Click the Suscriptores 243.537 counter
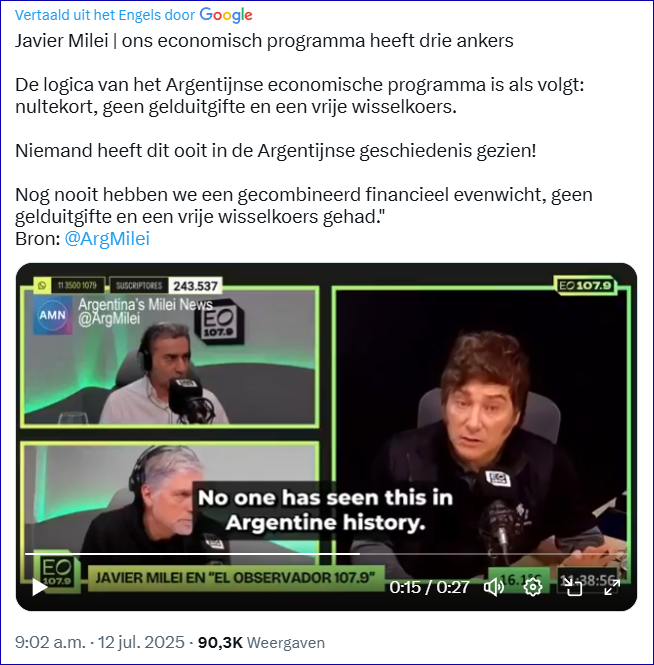Screen dimensions: 654x665 [166, 285]
